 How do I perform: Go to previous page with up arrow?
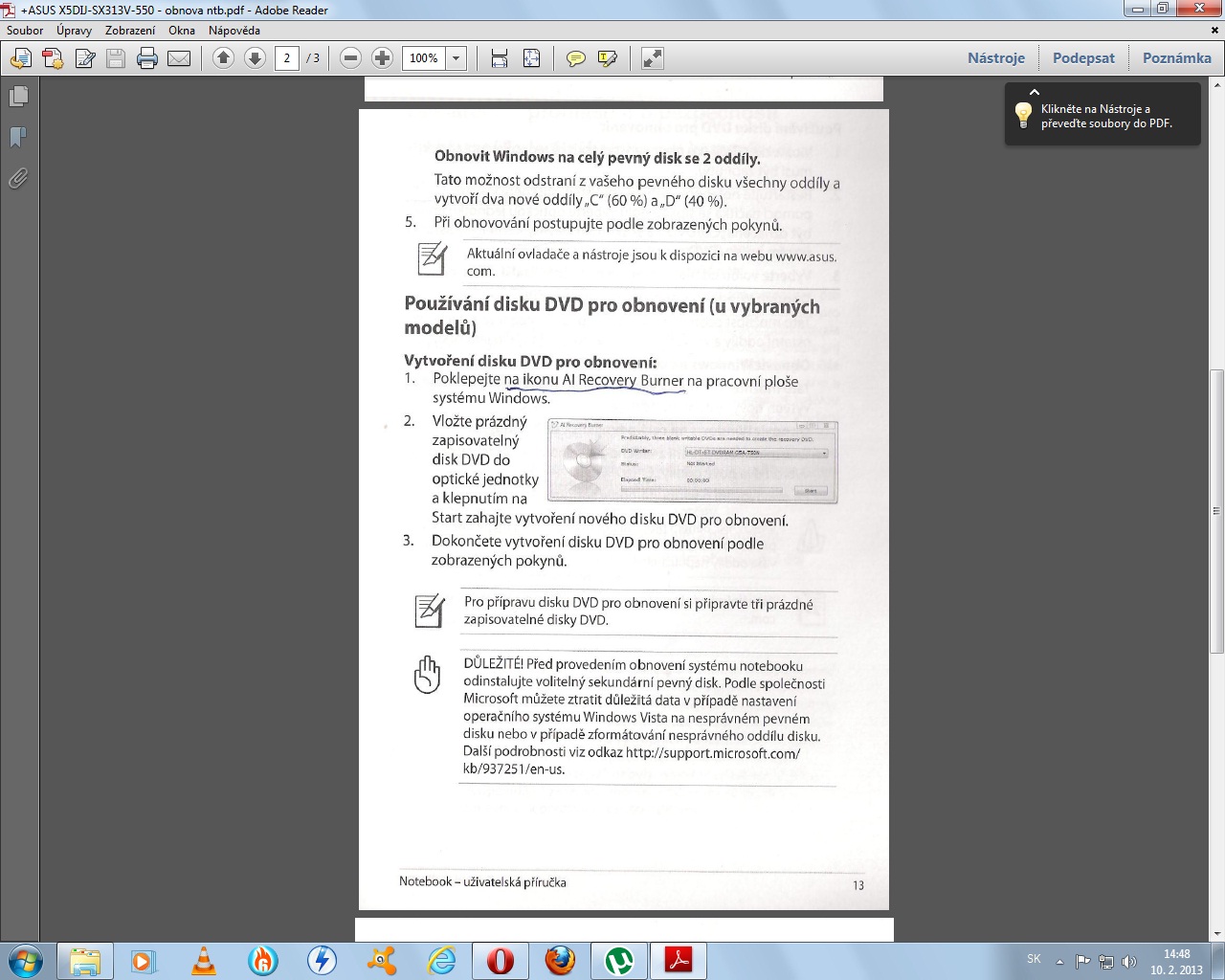click(x=223, y=58)
